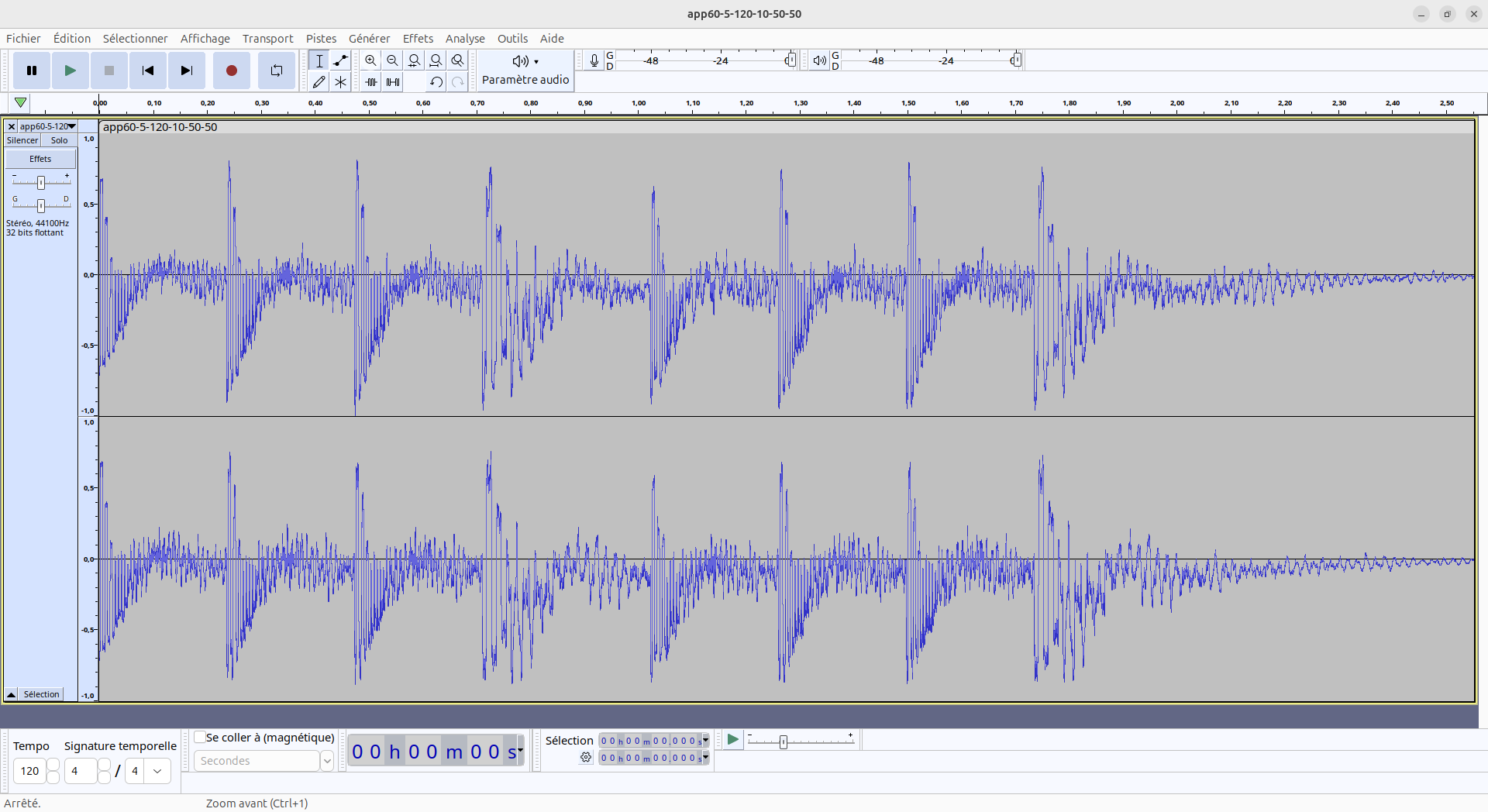Open the Effets menu
Viewport: 1488px width, 812px height.
(418, 39)
